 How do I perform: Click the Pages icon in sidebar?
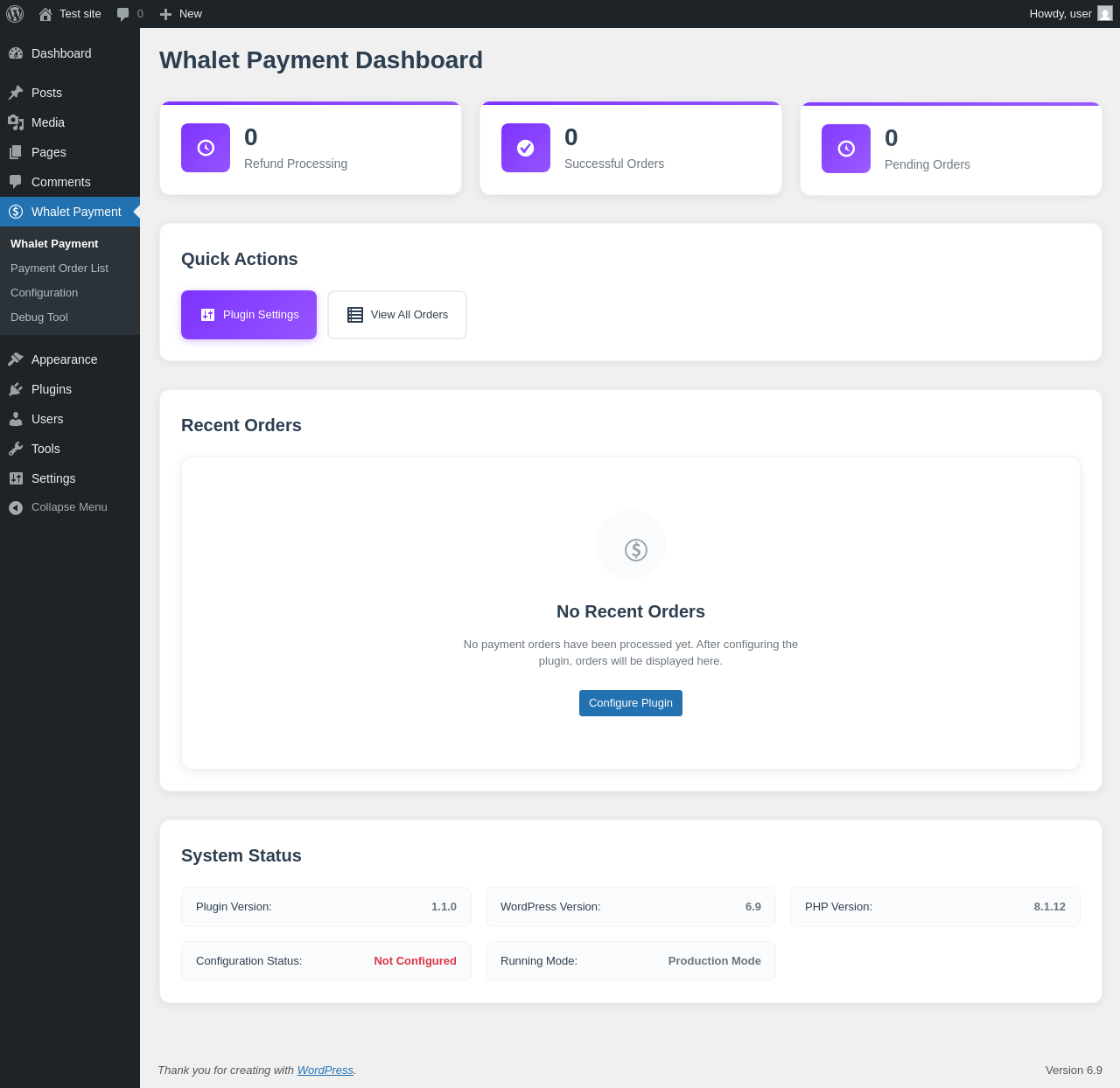point(16,152)
